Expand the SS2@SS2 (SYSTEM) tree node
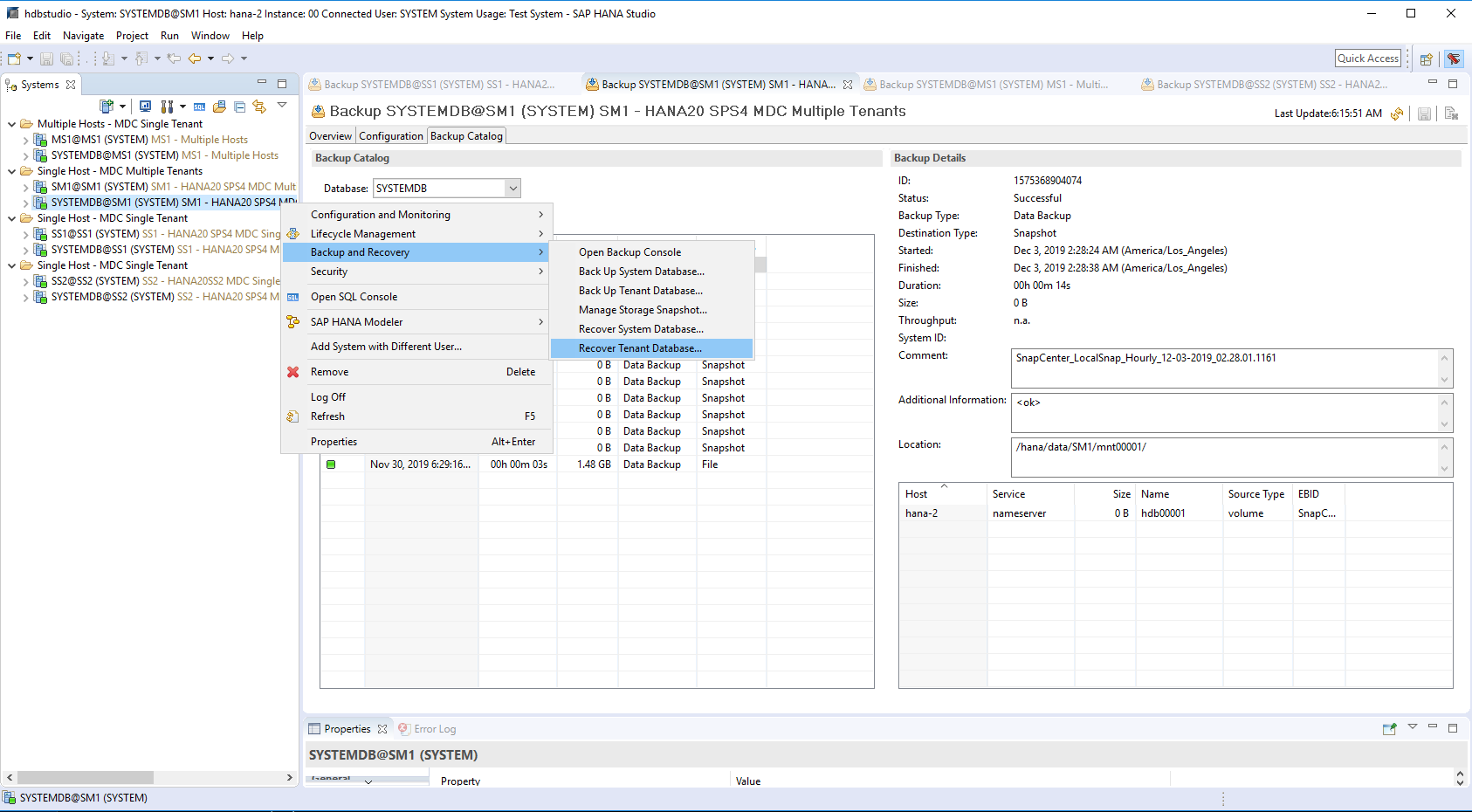Viewport: 1472px width, 812px height. coord(25,281)
